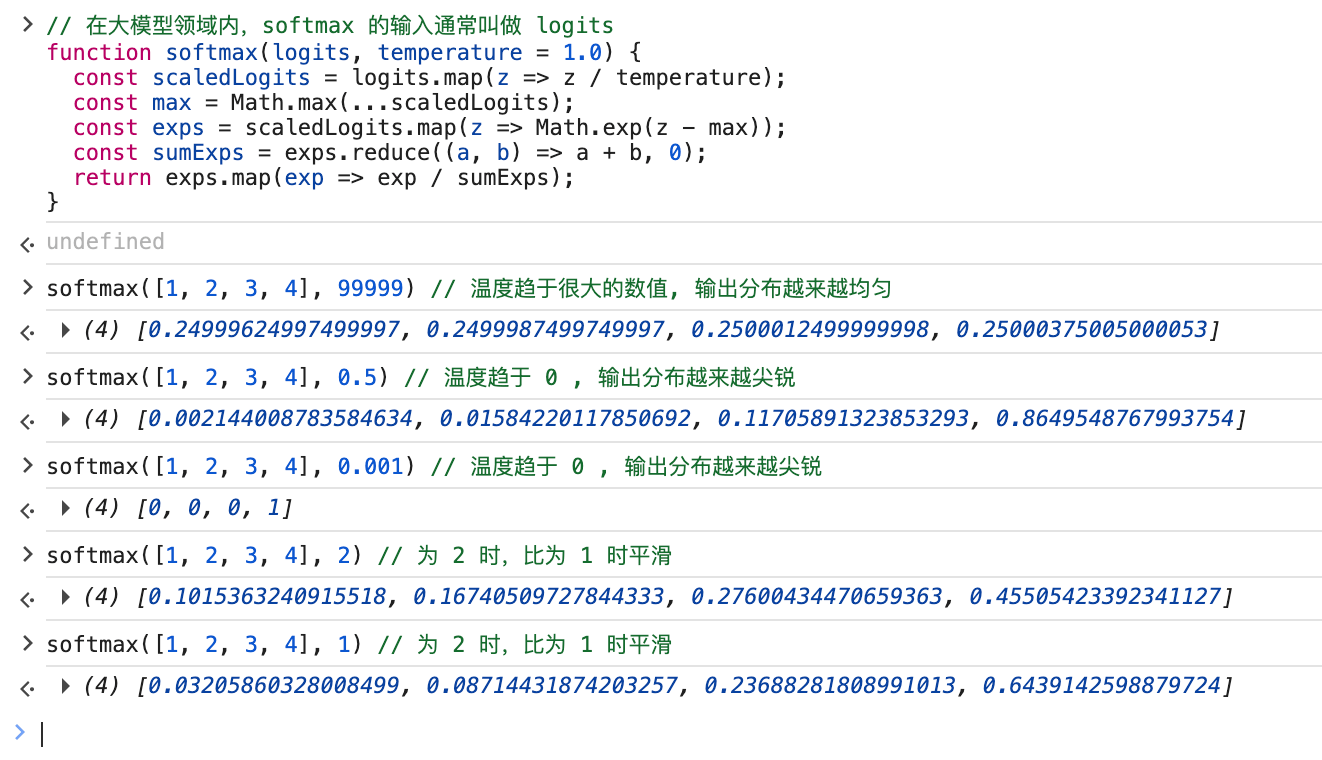Click the value 0.45505423392341127
The width and height of the screenshot is (1322, 760).
click(x=1094, y=597)
